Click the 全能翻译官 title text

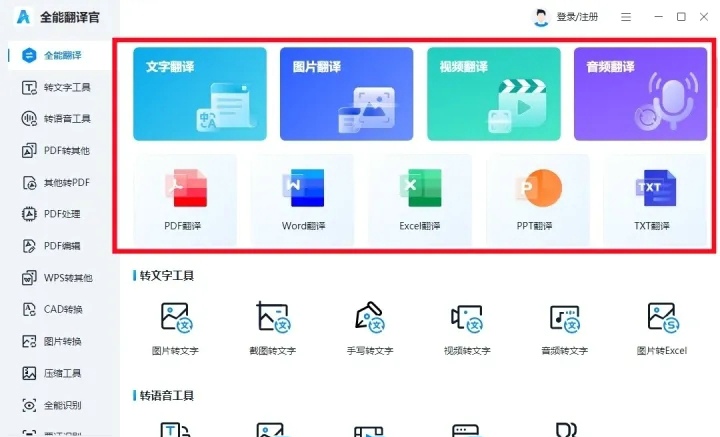click(70, 17)
